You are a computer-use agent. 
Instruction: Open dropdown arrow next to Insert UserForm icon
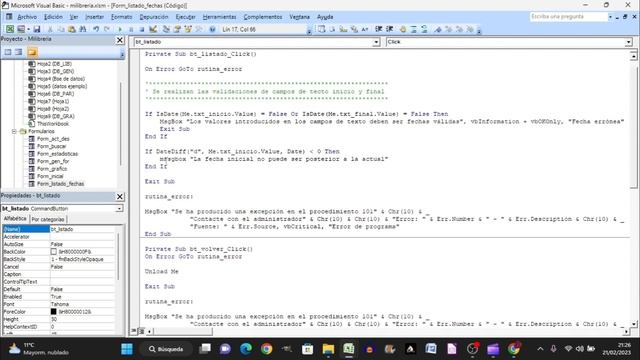click(x=28, y=29)
